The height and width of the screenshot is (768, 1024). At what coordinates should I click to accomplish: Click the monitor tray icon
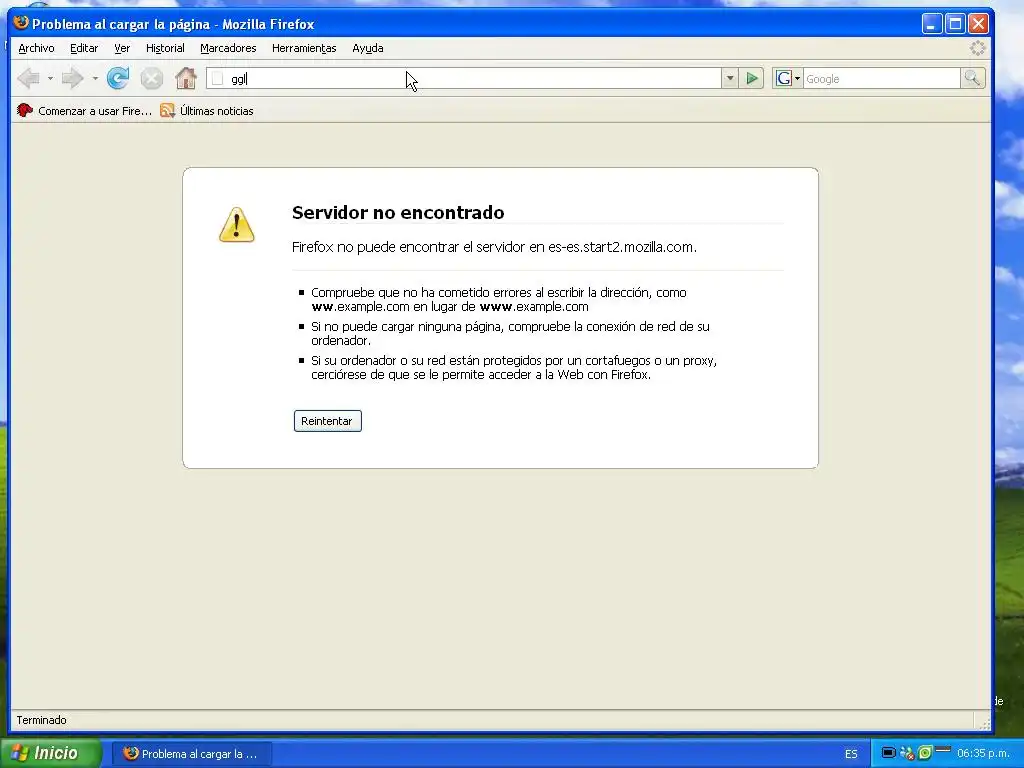pyautogui.click(x=888, y=752)
